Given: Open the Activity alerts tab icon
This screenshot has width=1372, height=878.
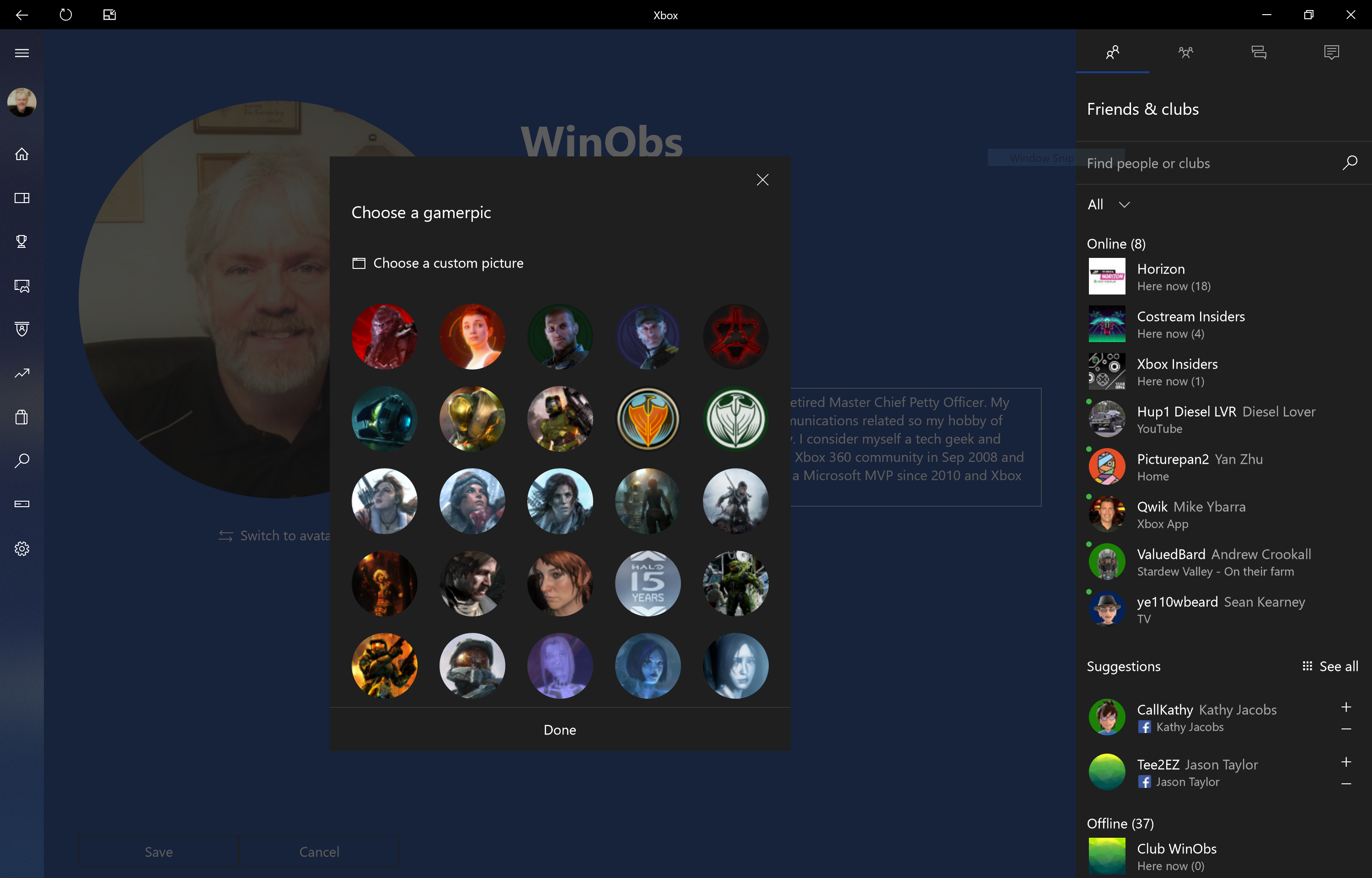Looking at the screenshot, I should point(1331,53).
